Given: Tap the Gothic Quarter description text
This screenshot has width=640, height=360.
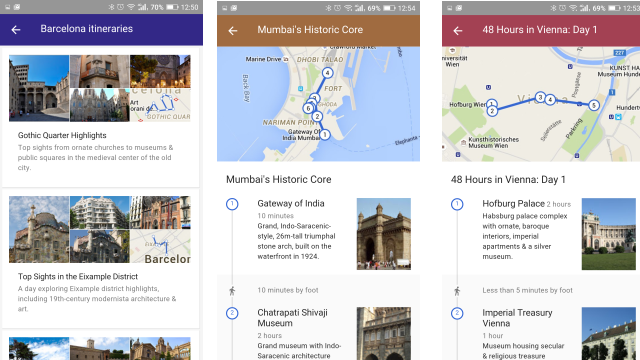Looking at the screenshot, I should point(96,158).
